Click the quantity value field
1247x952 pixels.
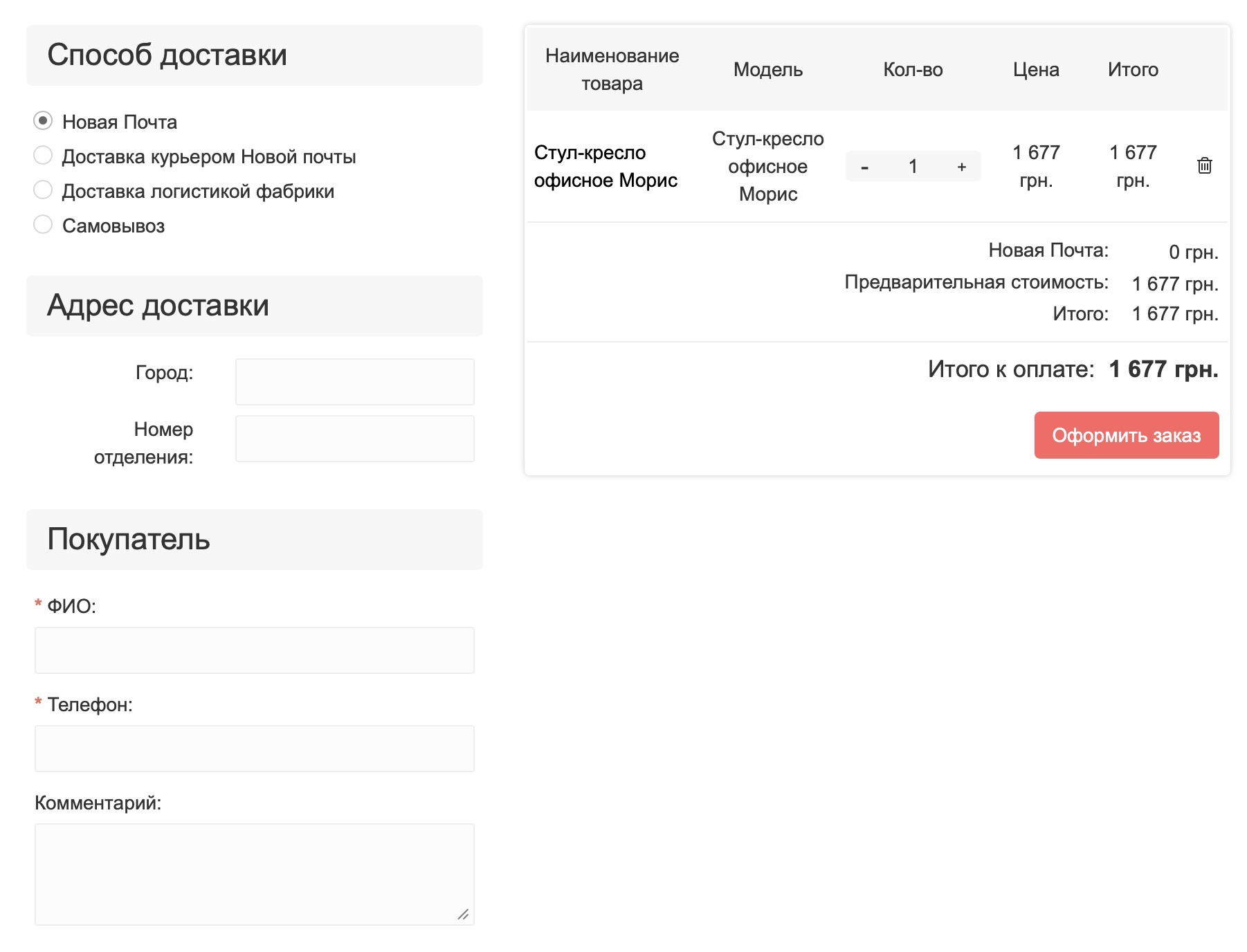(x=913, y=167)
